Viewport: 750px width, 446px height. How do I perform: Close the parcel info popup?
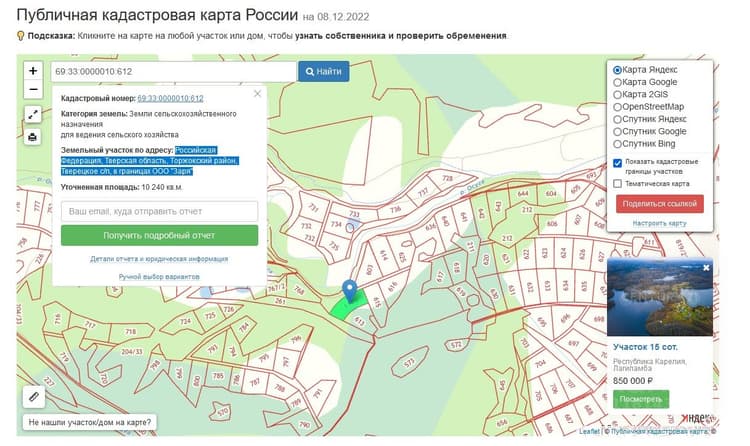point(257,94)
